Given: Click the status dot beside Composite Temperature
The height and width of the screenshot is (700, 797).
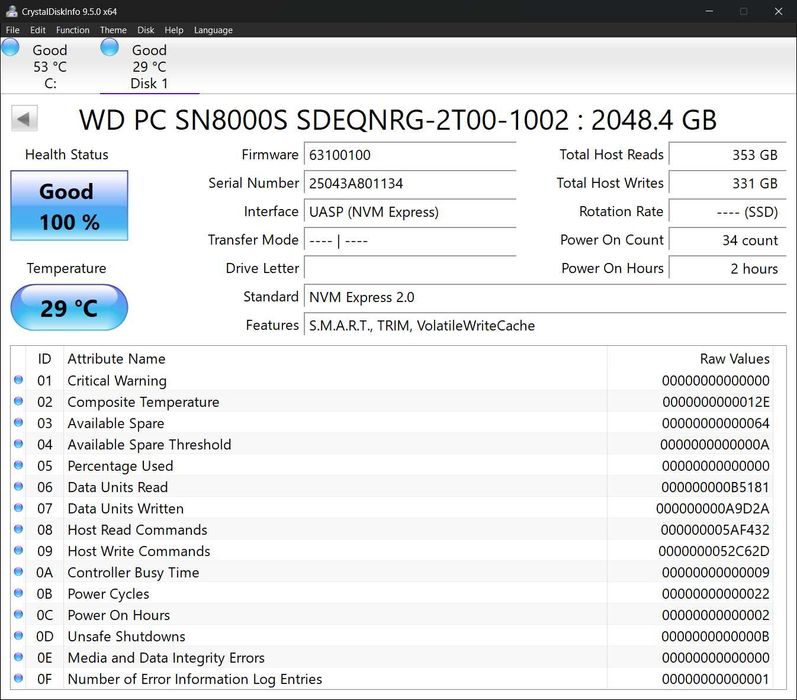Looking at the screenshot, I should [19, 401].
